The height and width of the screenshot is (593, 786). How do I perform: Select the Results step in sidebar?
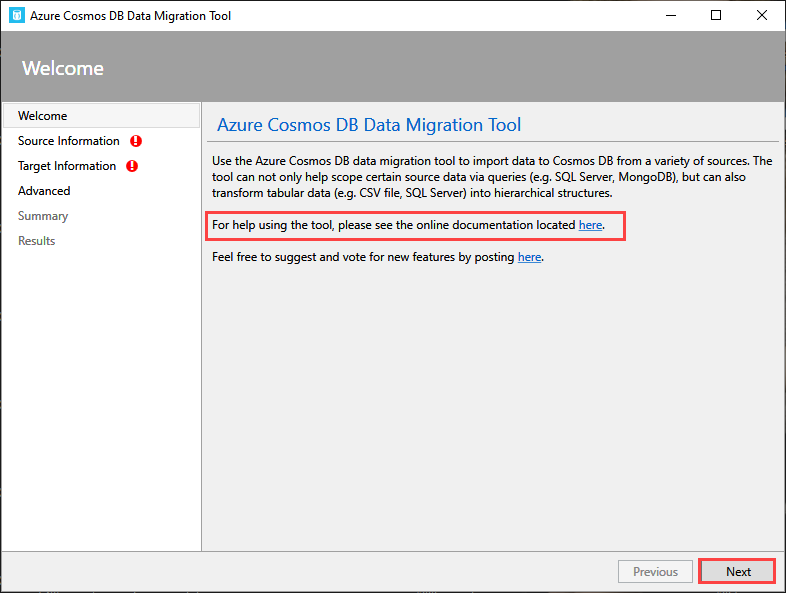(x=37, y=241)
